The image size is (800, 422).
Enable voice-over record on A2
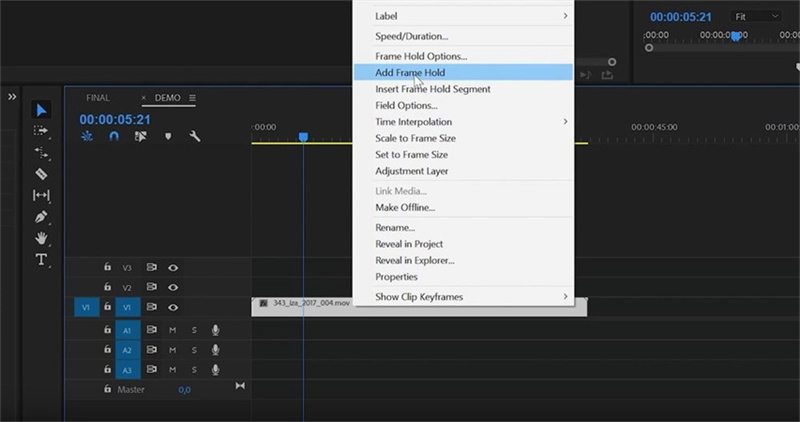coord(215,350)
